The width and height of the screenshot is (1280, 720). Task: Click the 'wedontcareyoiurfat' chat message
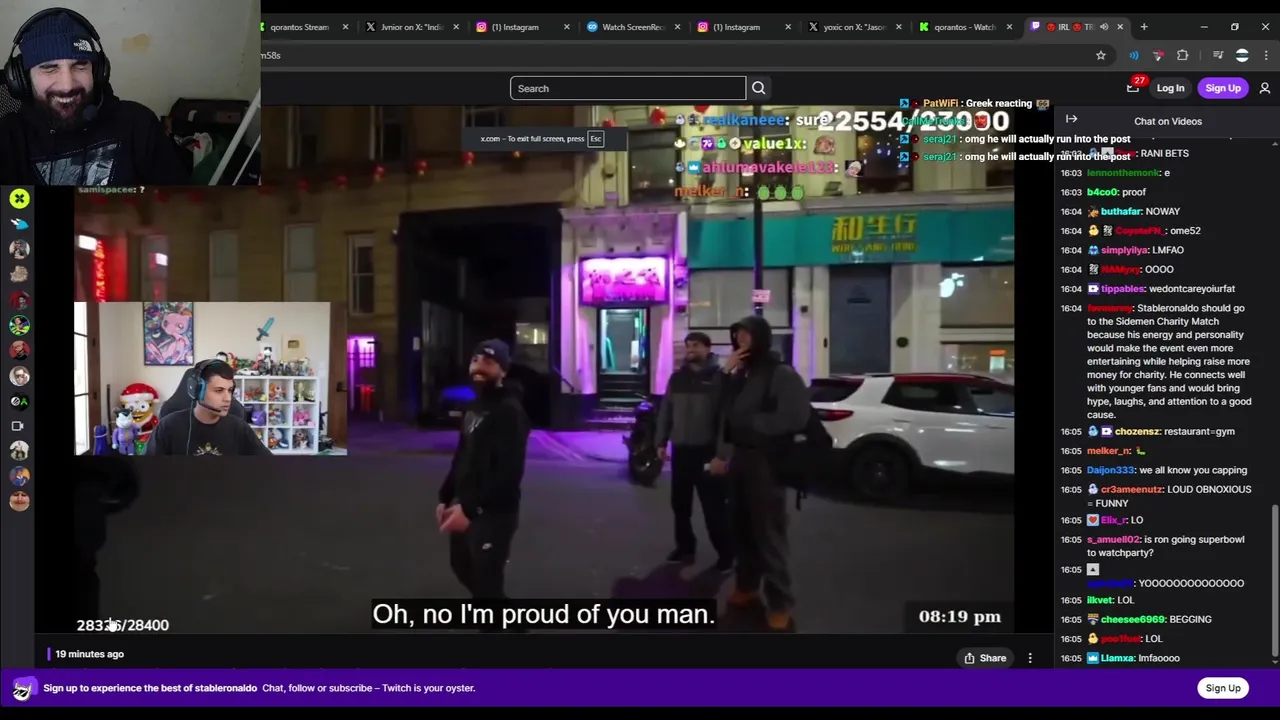(x=1192, y=289)
